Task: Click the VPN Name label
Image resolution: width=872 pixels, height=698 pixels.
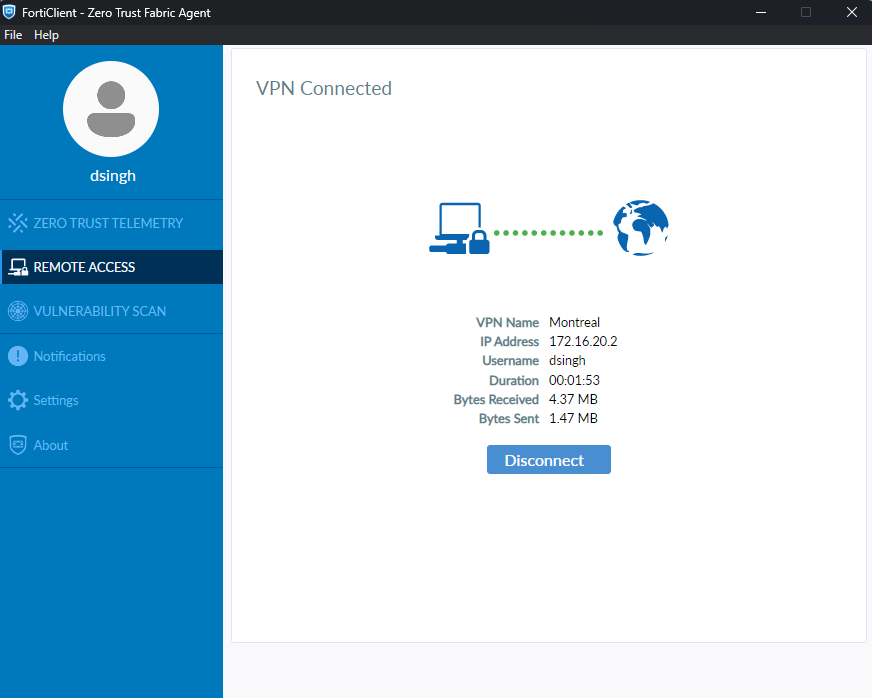Action: pyautogui.click(x=507, y=323)
